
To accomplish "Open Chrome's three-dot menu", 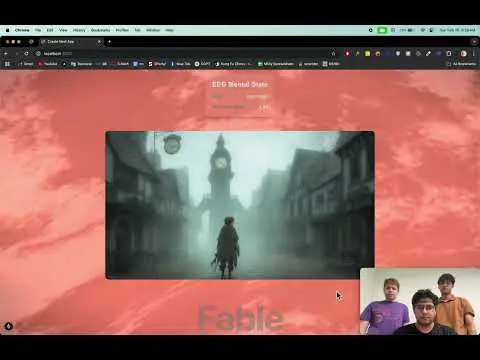I will (473, 53).
